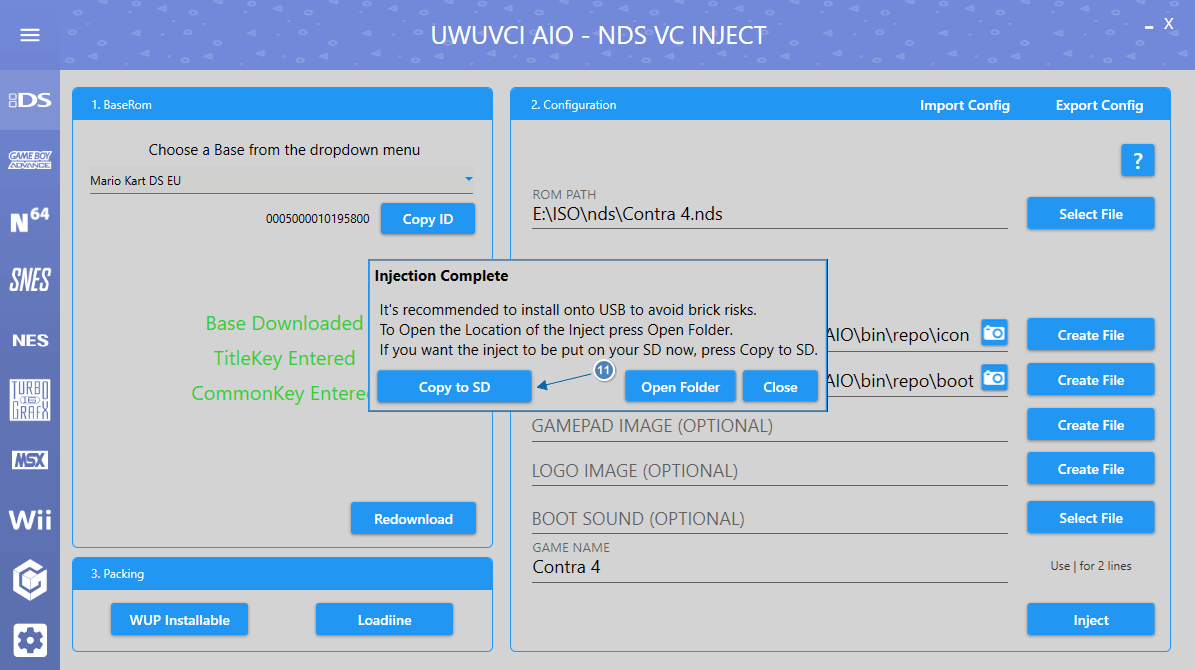Select the NES console icon

pyautogui.click(x=30, y=340)
